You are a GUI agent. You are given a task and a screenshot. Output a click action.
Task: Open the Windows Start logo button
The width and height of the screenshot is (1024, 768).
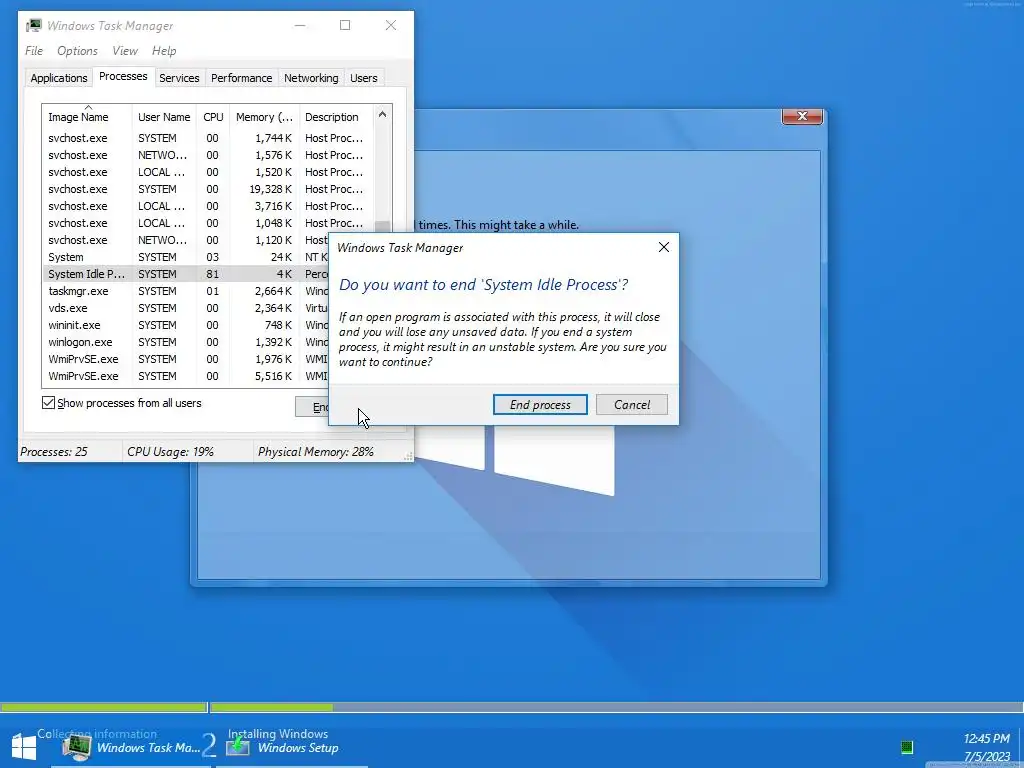[24, 746]
